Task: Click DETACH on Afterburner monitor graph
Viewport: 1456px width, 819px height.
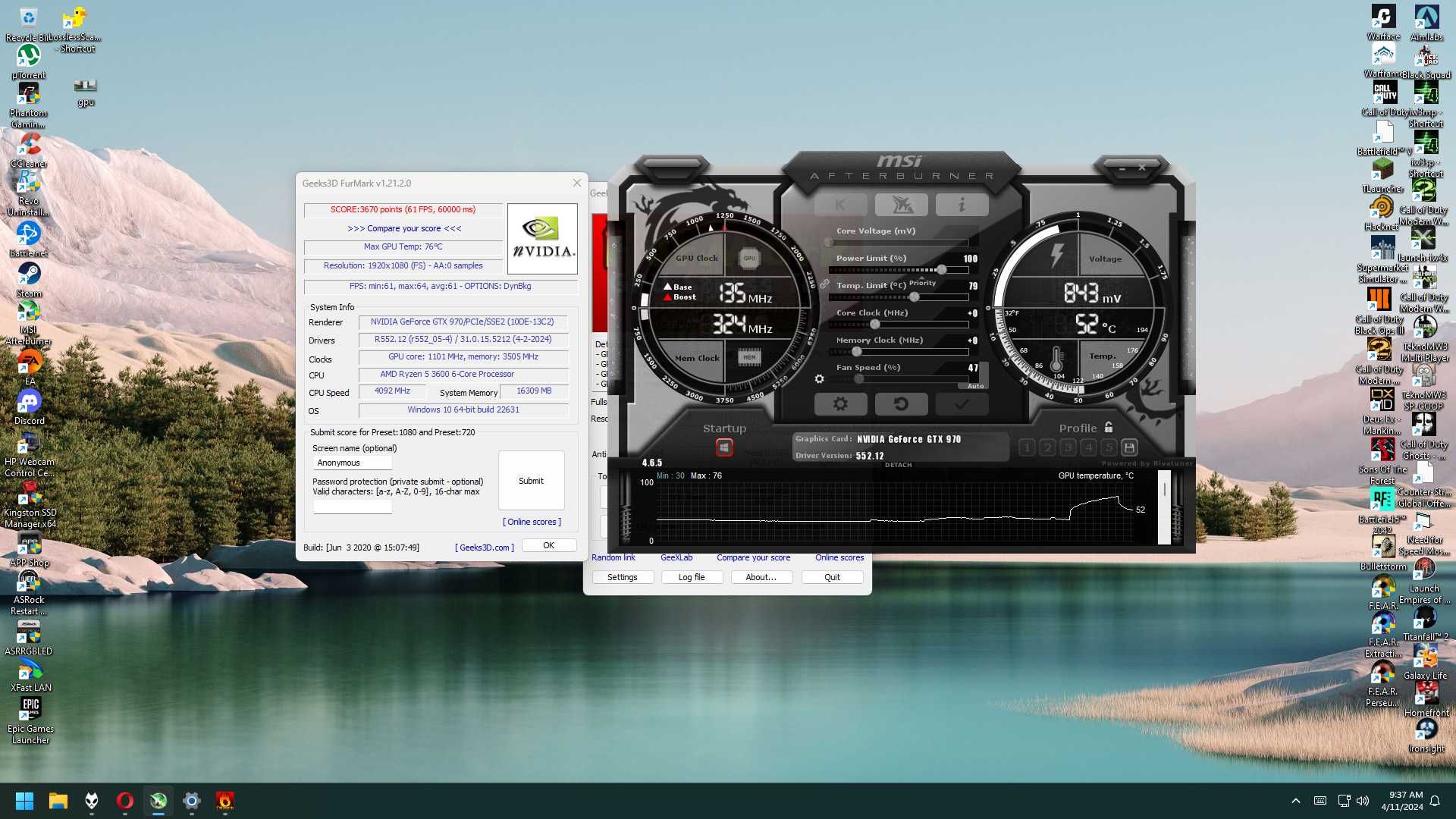Action: tap(898, 465)
